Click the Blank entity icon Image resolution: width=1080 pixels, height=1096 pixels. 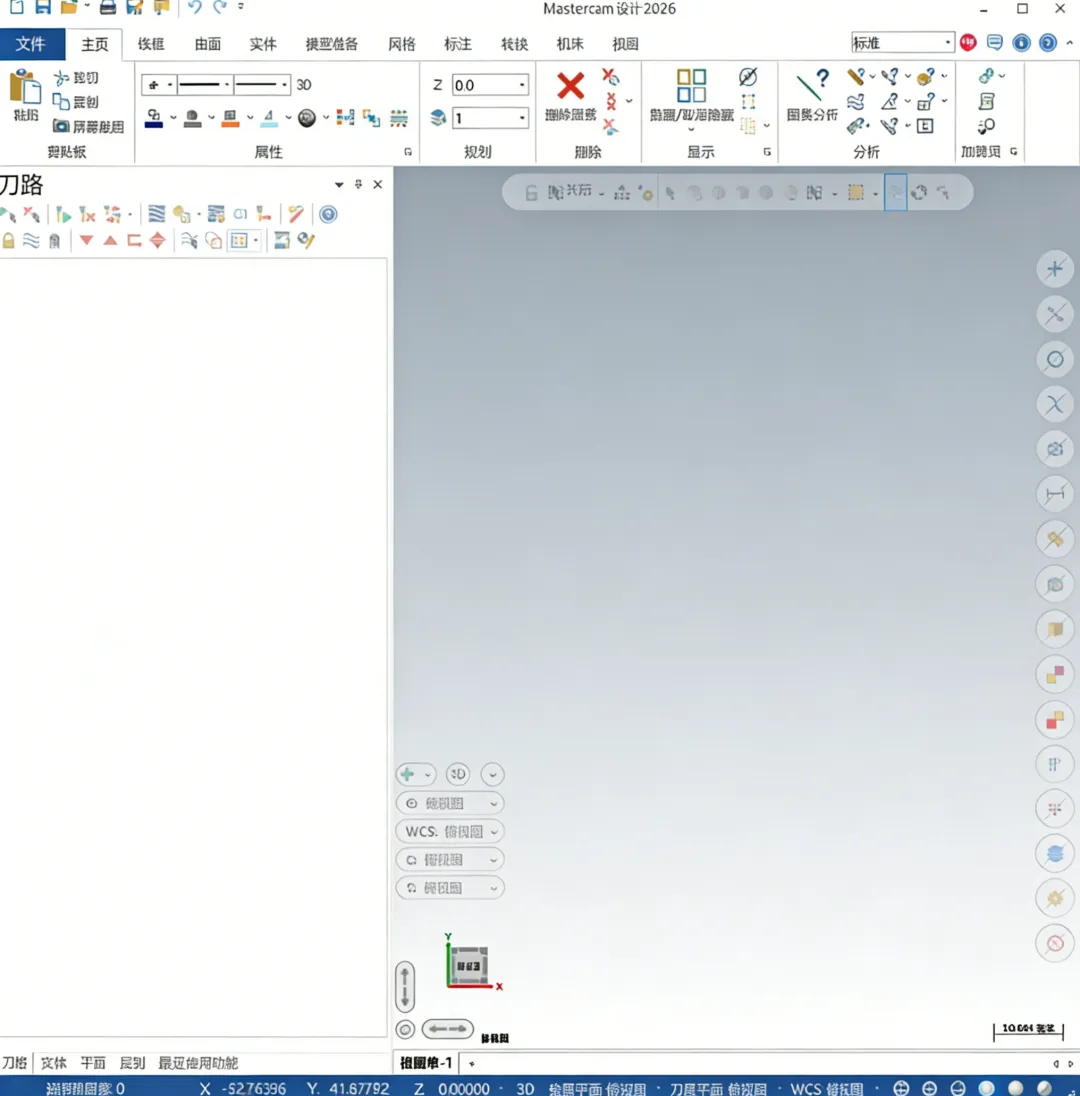pos(748,76)
